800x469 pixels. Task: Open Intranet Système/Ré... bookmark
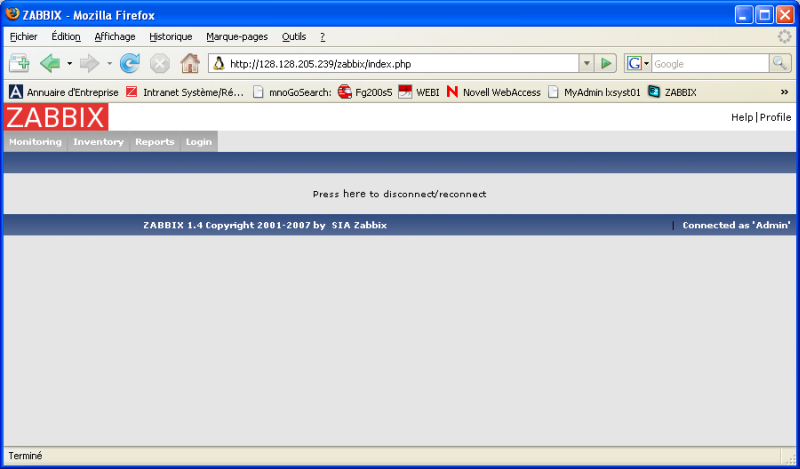[185, 92]
